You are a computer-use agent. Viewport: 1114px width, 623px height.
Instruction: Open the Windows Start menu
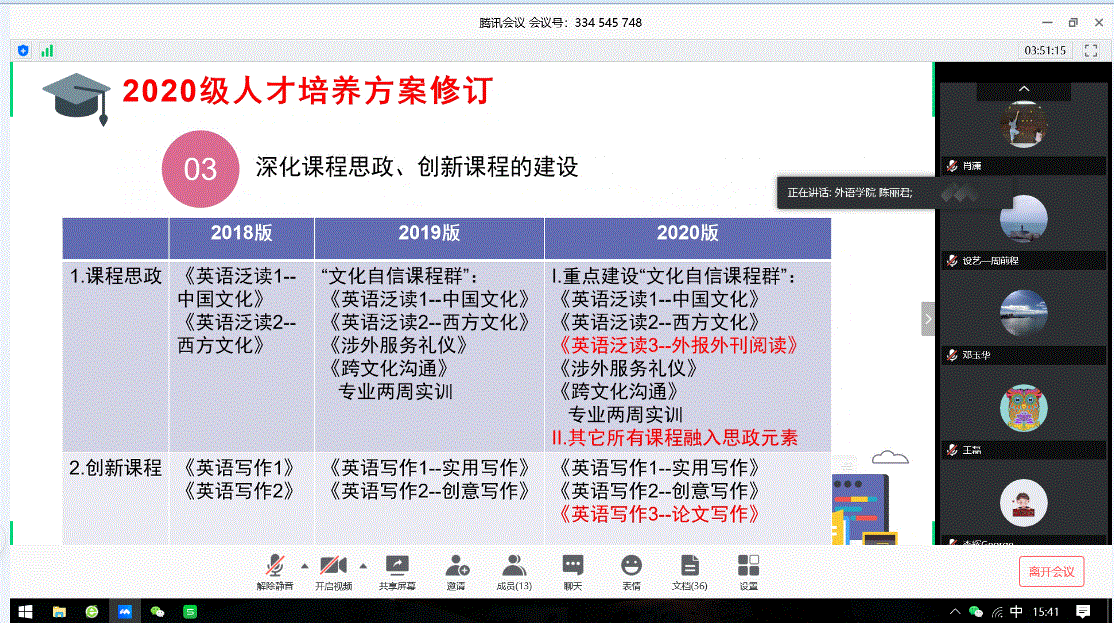point(24,611)
